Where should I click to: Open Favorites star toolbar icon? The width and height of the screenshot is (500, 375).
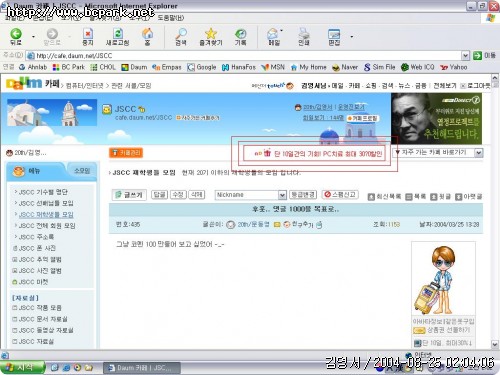point(211,37)
